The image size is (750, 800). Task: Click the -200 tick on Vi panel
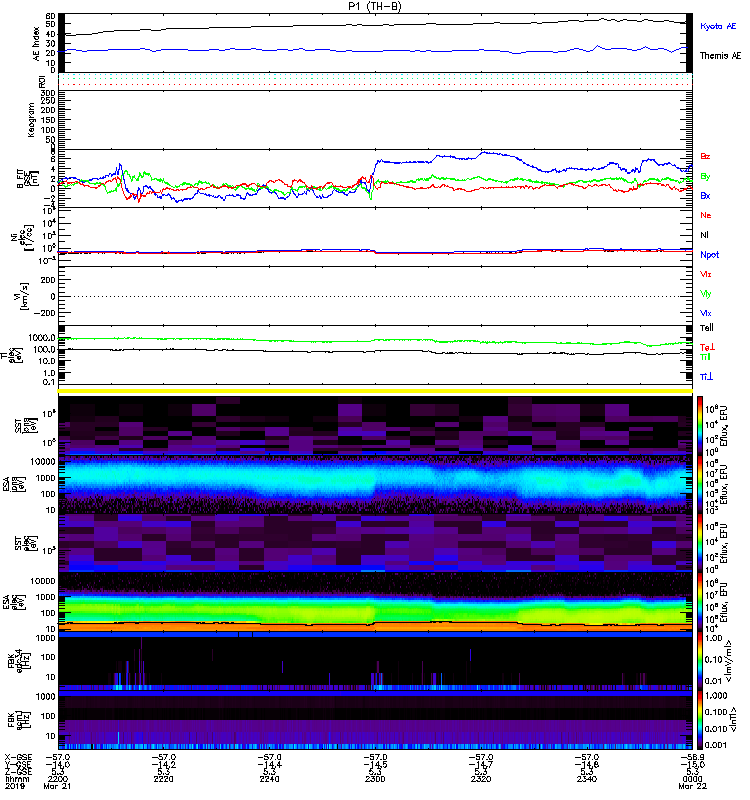(45, 313)
